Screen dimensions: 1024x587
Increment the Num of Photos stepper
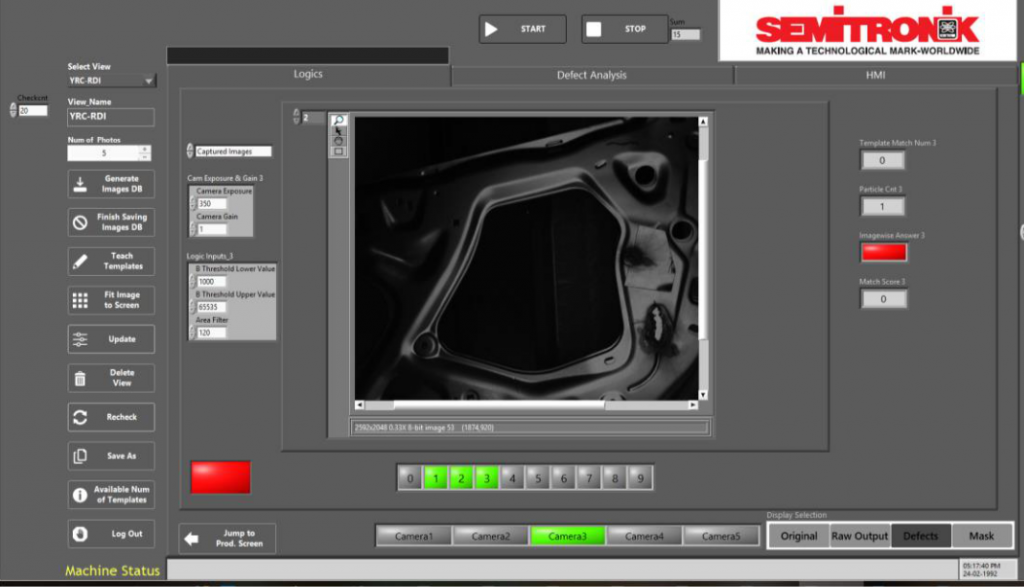(x=145, y=149)
